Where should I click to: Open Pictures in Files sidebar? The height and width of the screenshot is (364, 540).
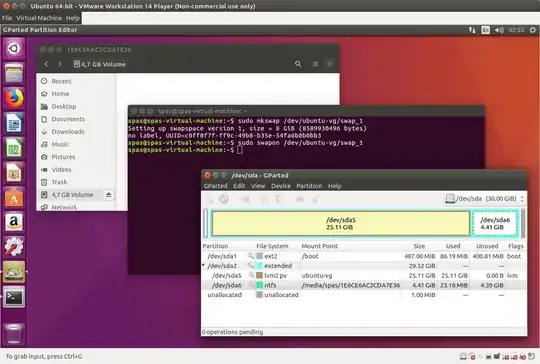[x=76, y=157]
